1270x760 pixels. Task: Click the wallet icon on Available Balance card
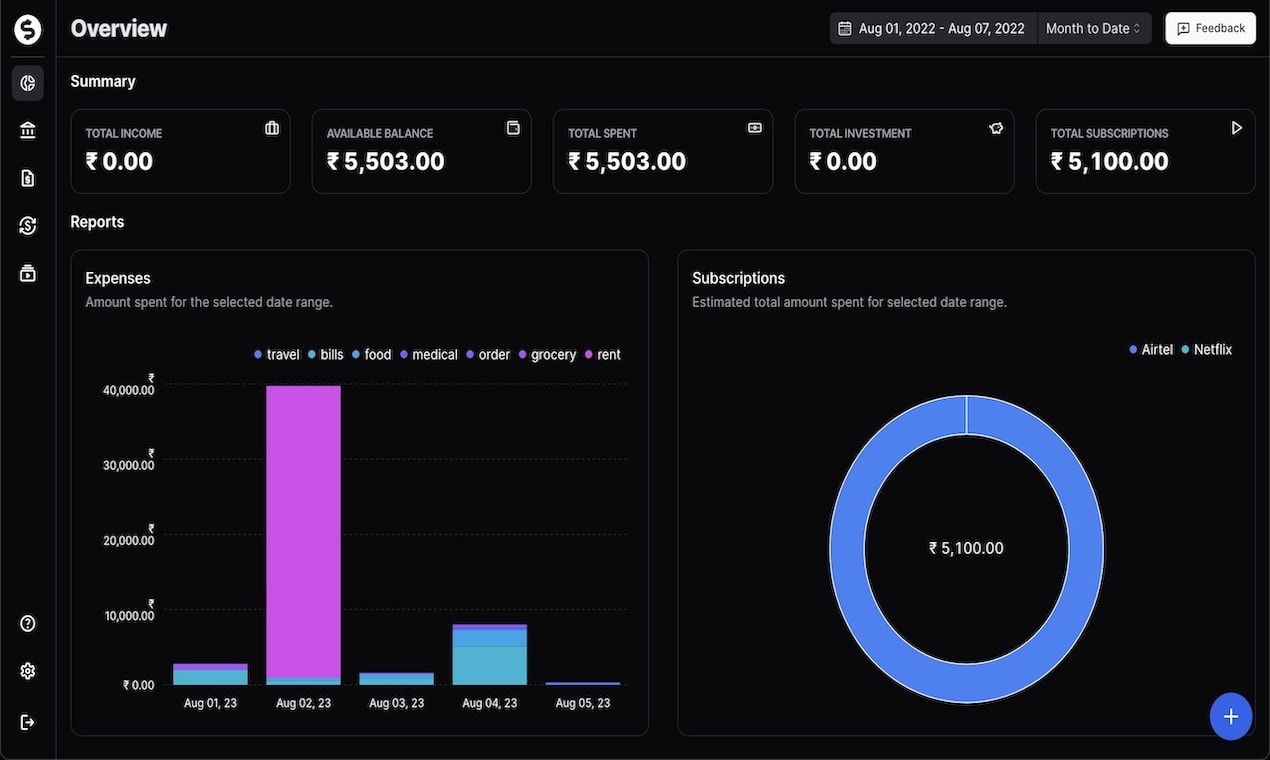[x=513, y=128]
